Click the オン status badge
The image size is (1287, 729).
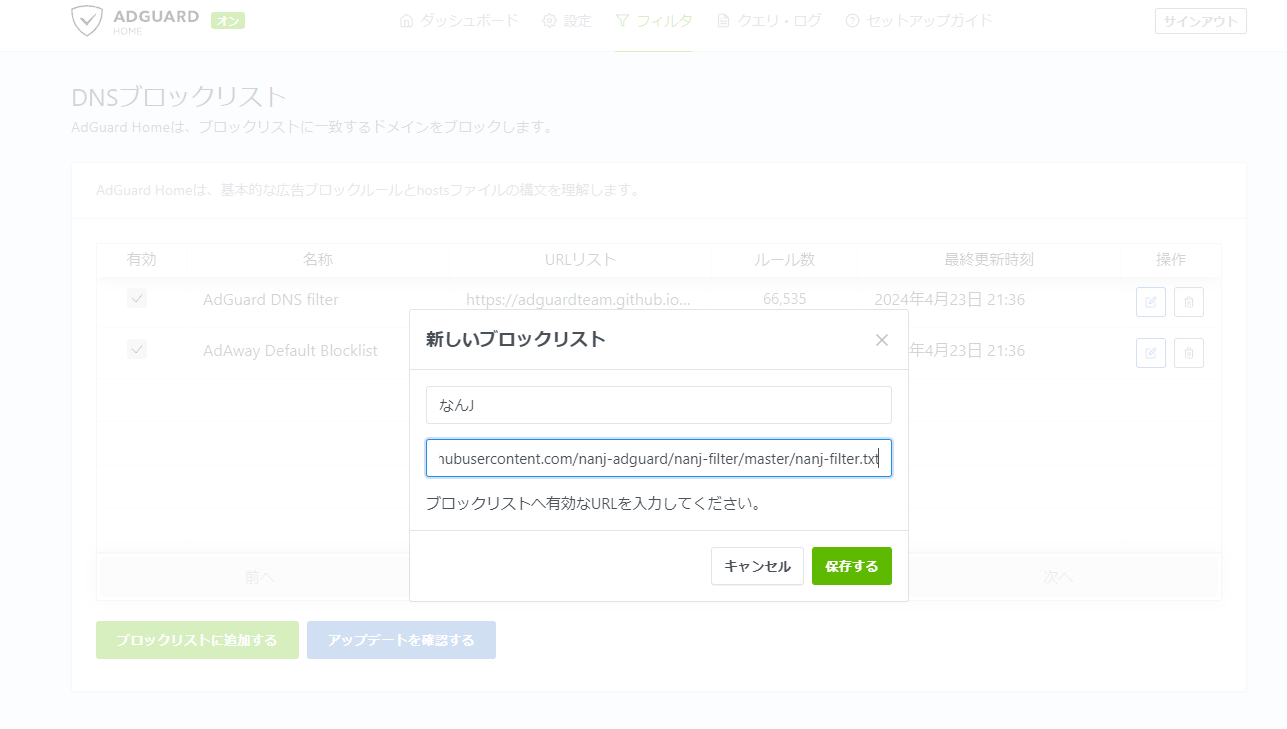coord(228,21)
